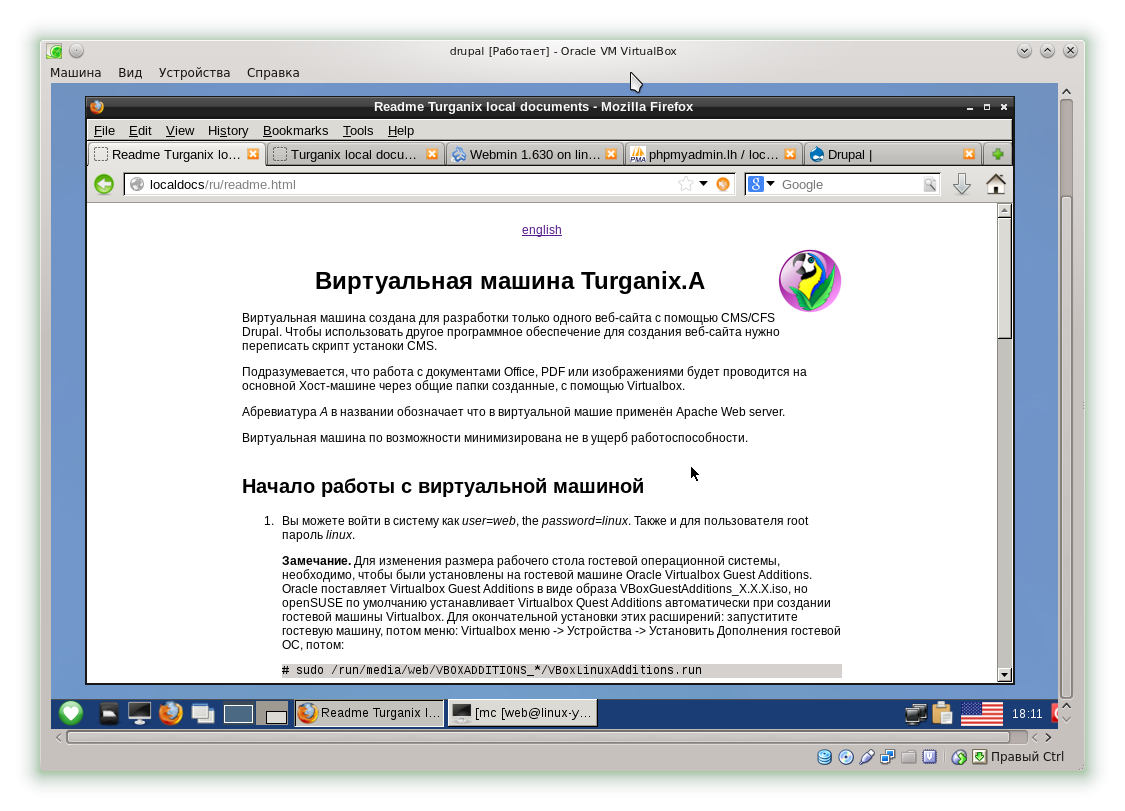Click the Firefox page vertical scrollbar thumb
The image size is (1125, 811).
tap(1004, 278)
